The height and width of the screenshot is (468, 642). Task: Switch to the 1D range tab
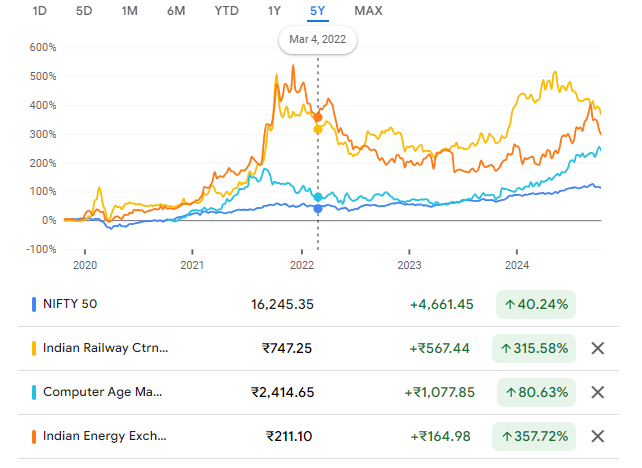(40, 11)
